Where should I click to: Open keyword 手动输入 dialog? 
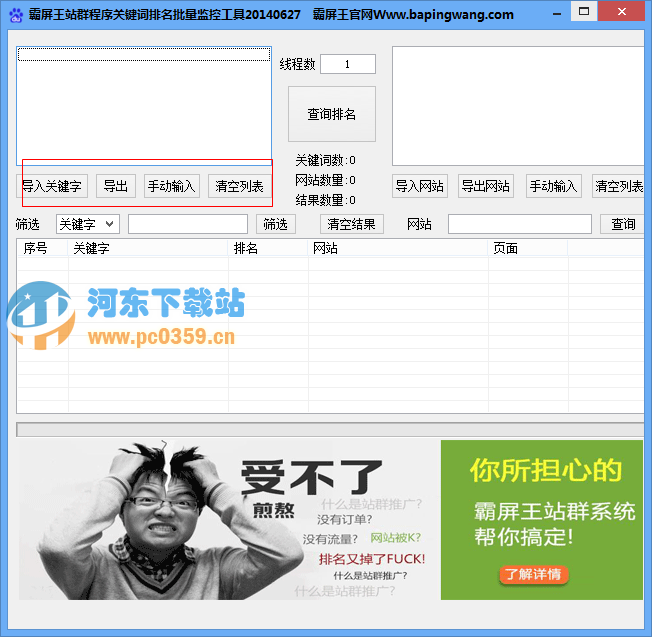pyautogui.click(x=172, y=186)
